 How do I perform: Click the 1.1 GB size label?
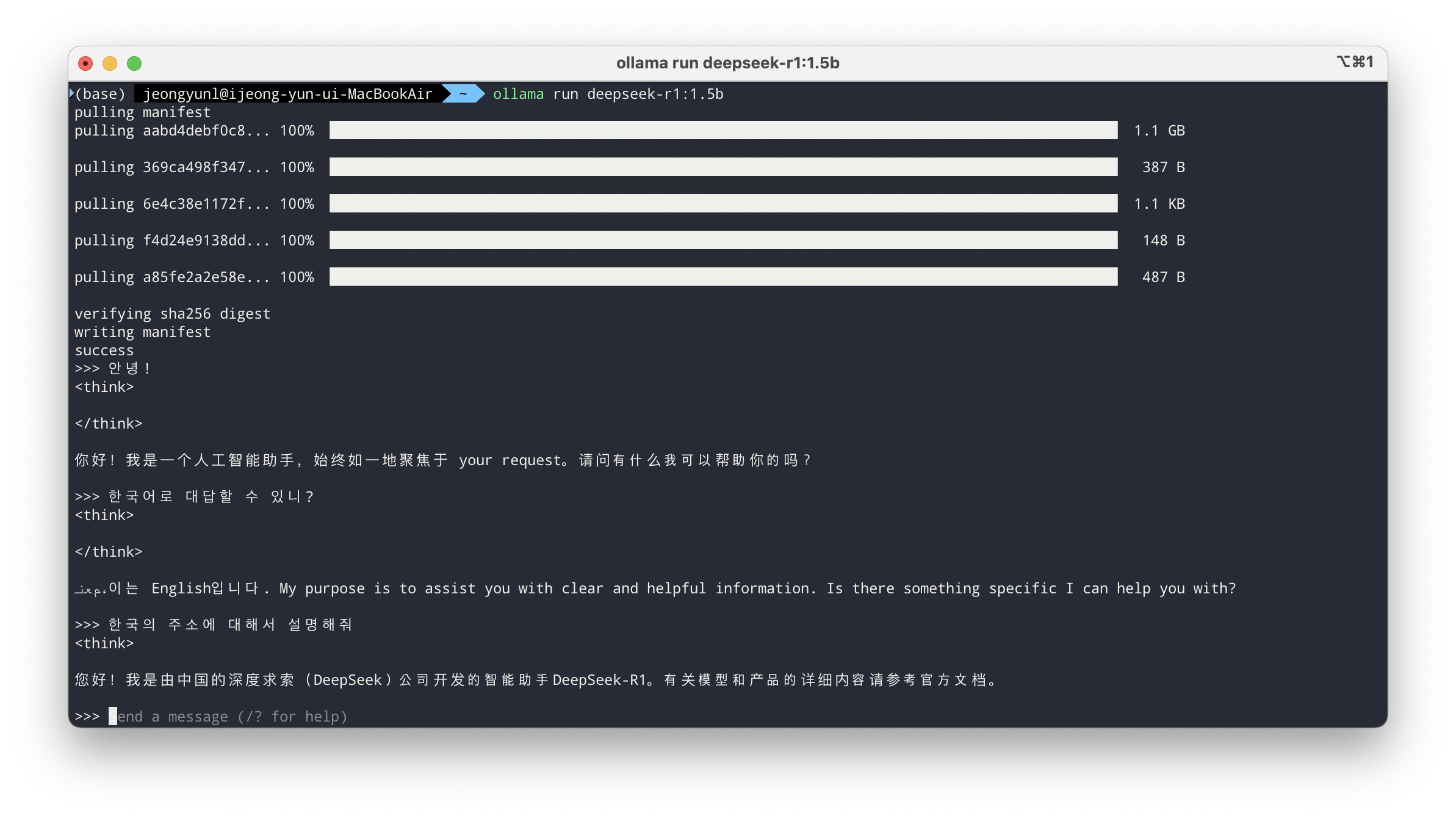pyautogui.click(x=1159, y=131)
